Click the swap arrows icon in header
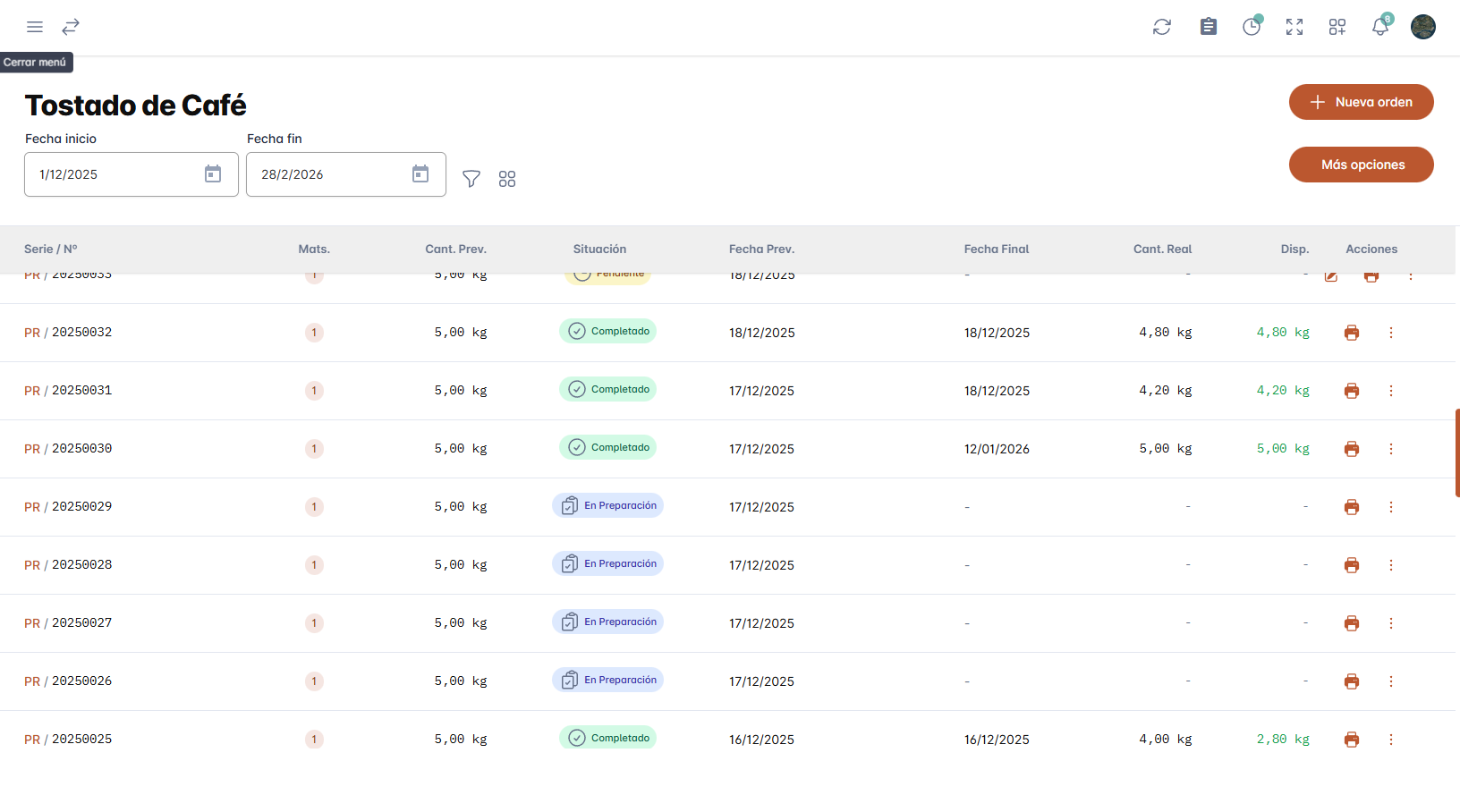This screenshot has width=1460, height=812. (x=71, y=27)
